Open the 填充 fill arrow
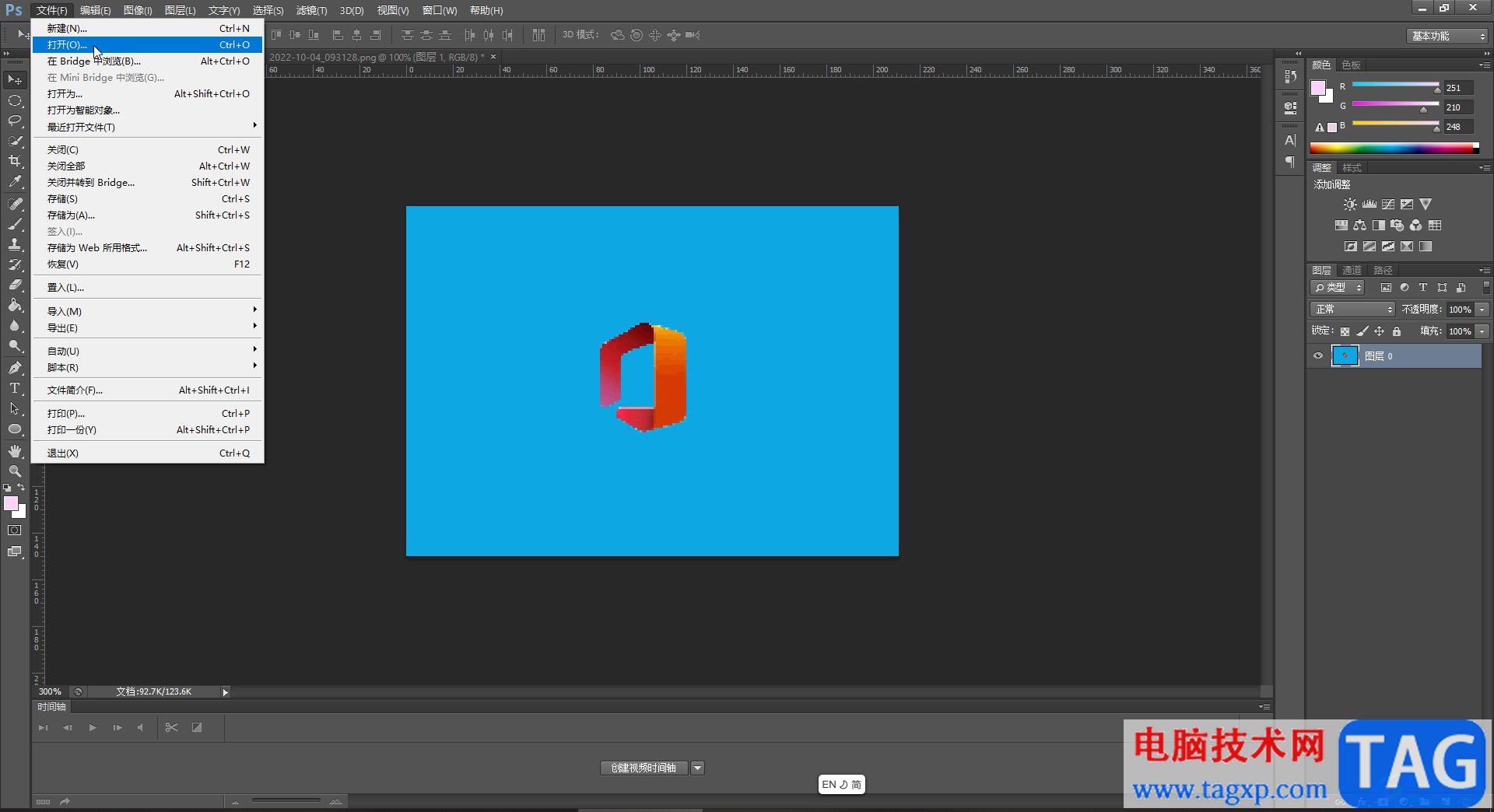The width and height of the screenshot is (1494, 812). coord(1482,331)
